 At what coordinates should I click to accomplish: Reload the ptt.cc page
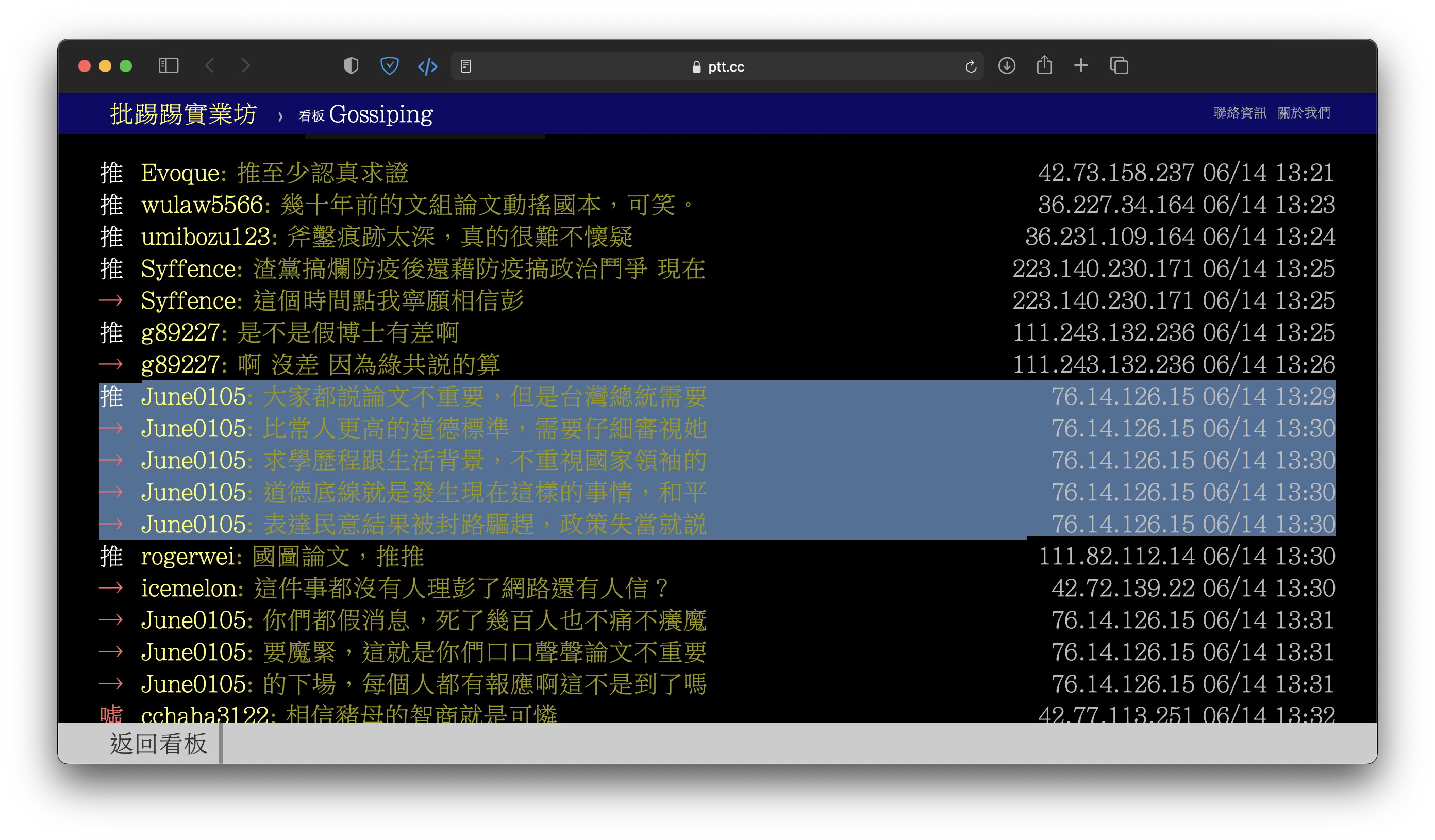tap(971, 66)
